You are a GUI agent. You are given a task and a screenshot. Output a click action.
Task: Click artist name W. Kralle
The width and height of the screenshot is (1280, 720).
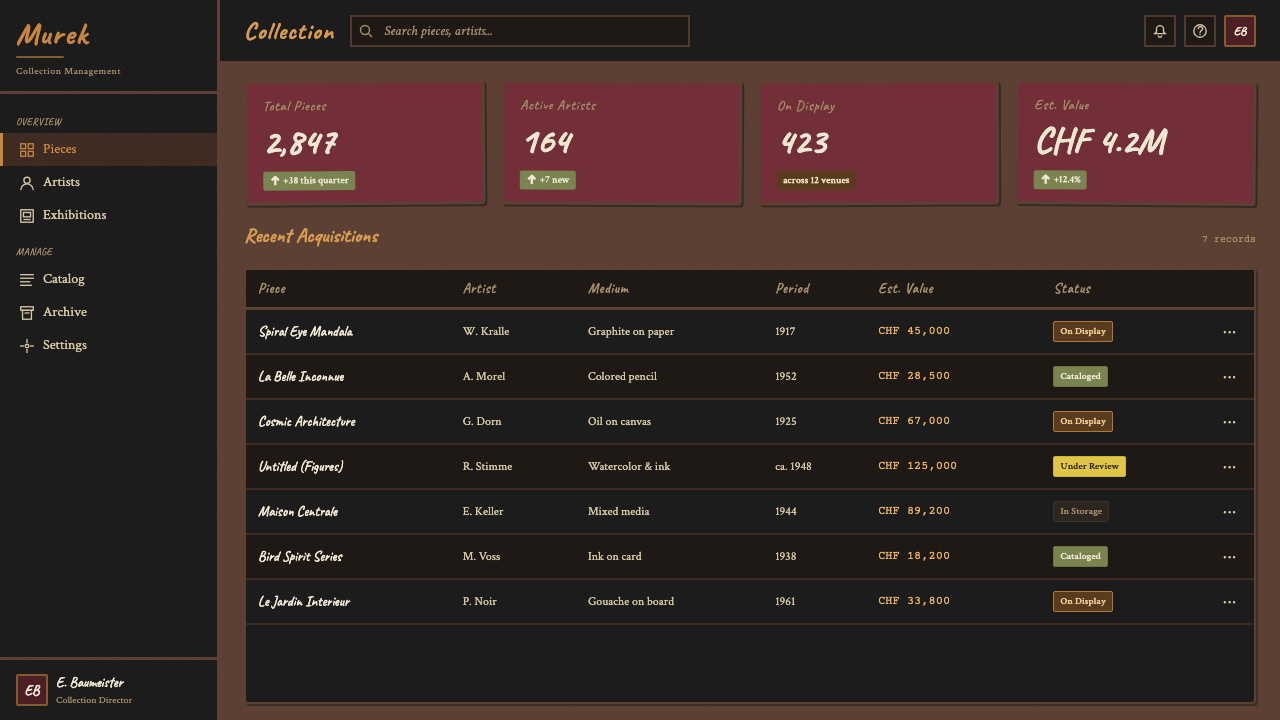pos(484,332)
